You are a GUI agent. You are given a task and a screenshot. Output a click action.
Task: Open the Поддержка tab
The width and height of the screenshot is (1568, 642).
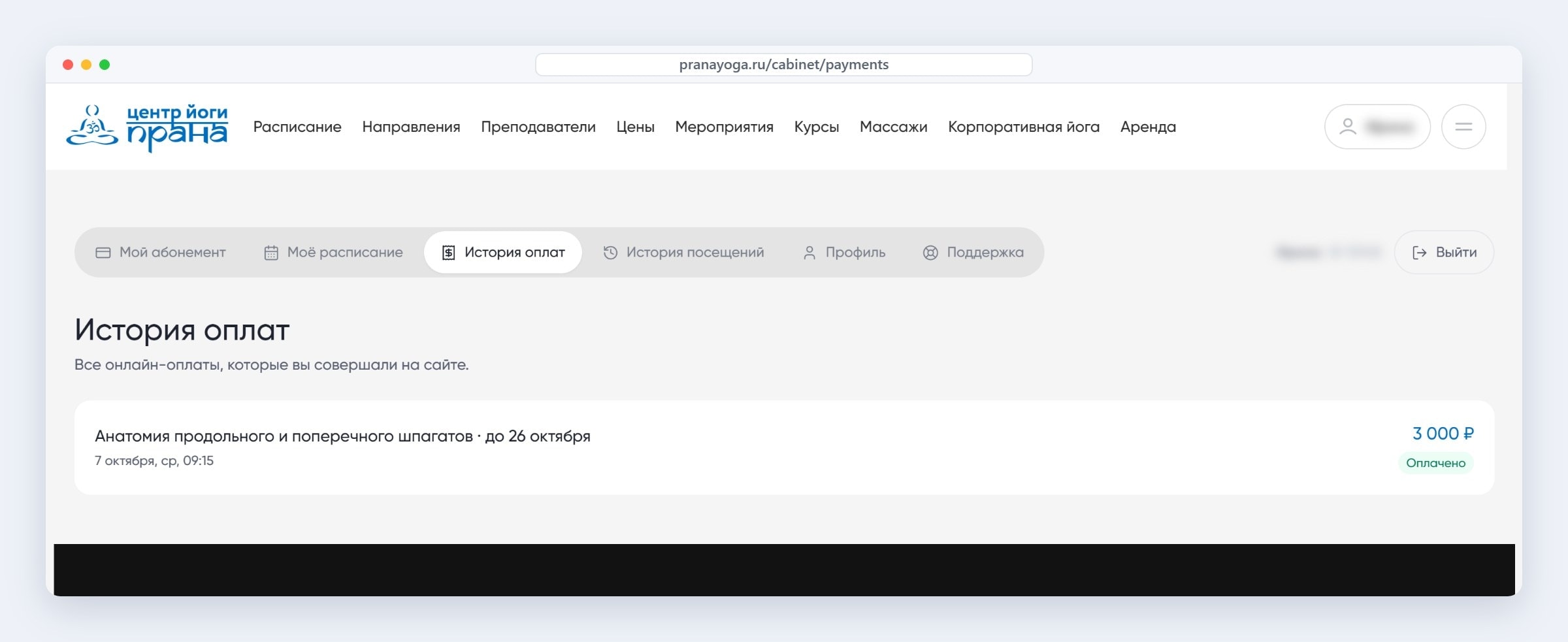coord(973,253)
